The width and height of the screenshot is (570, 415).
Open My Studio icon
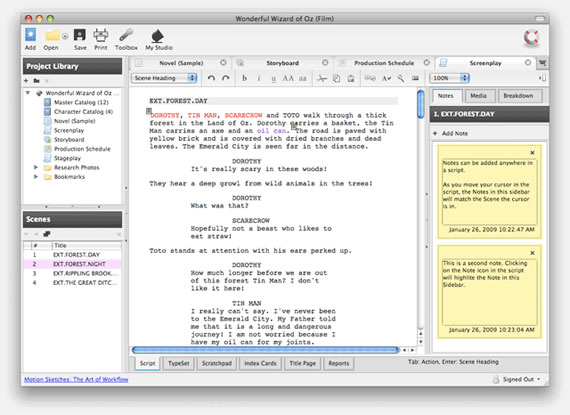click(158, 36)
